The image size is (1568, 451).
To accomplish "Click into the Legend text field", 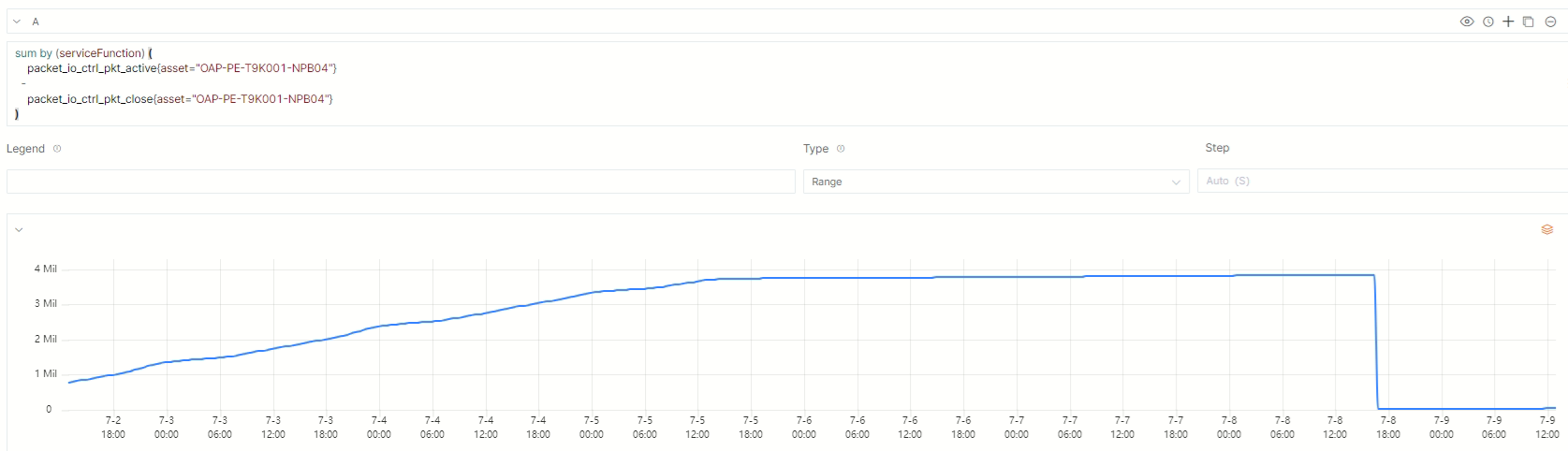I will coord(401,182).
